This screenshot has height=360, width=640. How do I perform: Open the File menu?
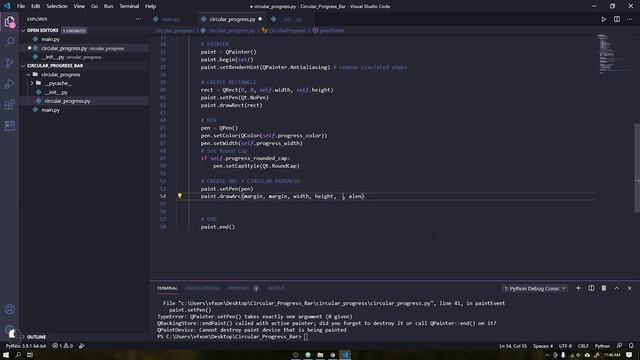coord(21,6)
